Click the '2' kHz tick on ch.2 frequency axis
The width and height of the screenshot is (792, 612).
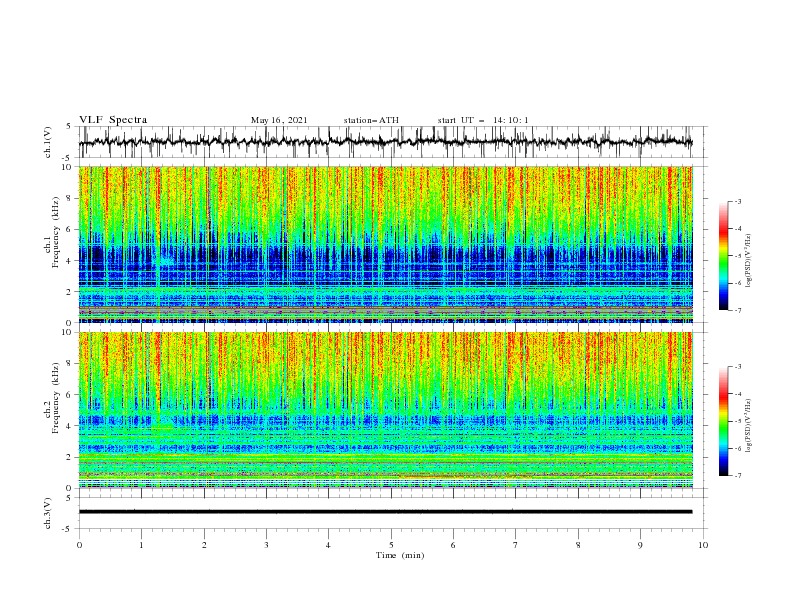(x=70, y=457)
